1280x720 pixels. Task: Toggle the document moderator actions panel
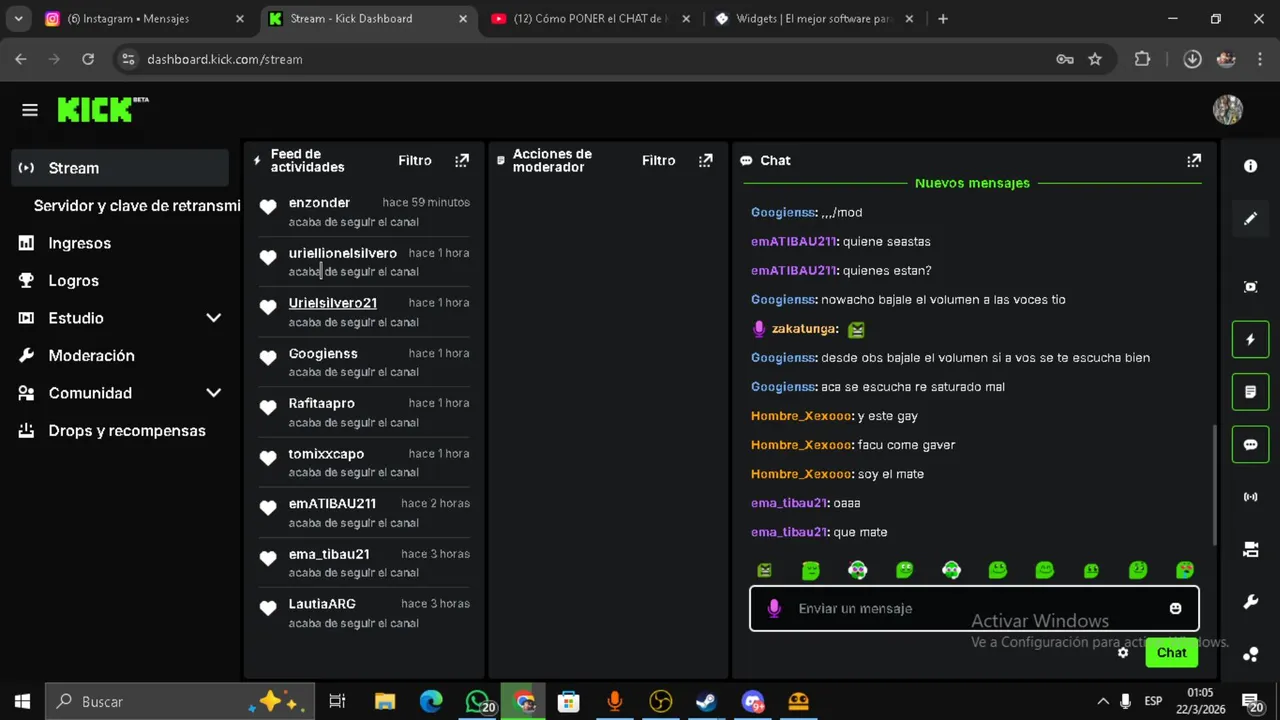[1250, 392]
